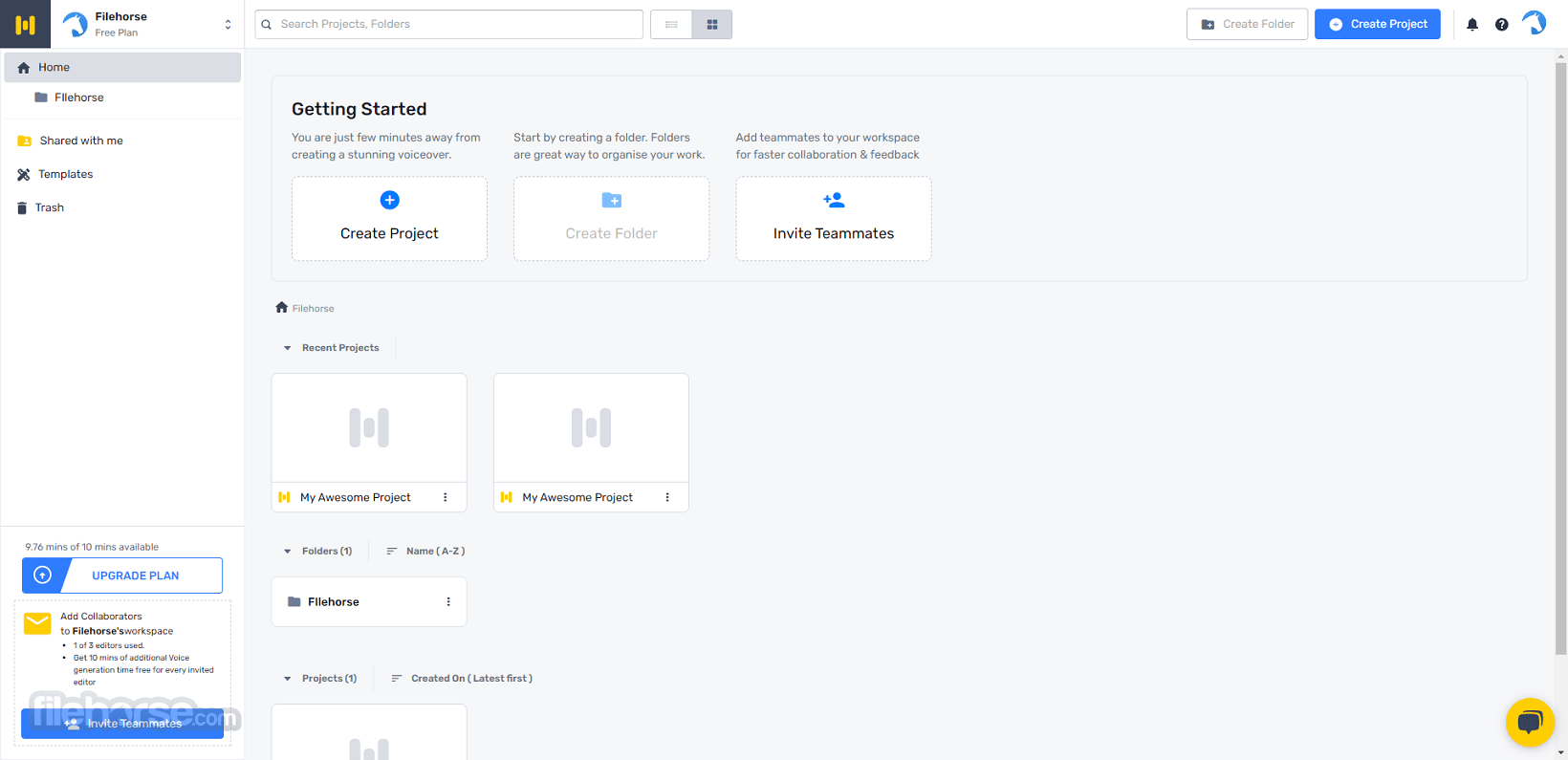Change folder sorting Name (A-Z)

click(x=425, y=552)
